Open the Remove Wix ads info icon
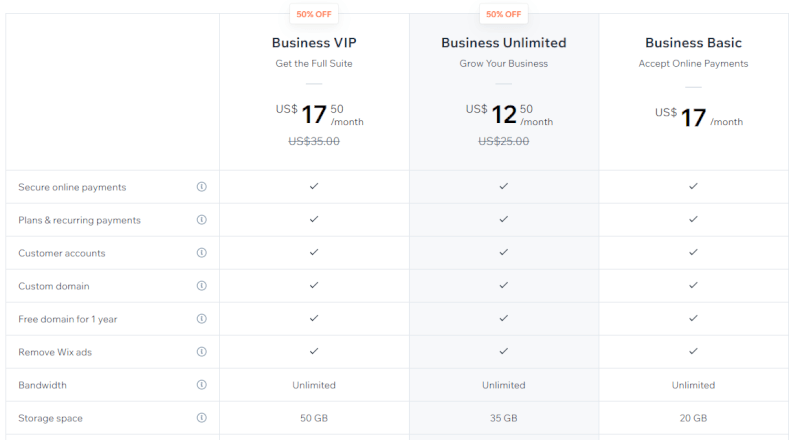This screenshot has width=800, height=440. coord(202,352)
